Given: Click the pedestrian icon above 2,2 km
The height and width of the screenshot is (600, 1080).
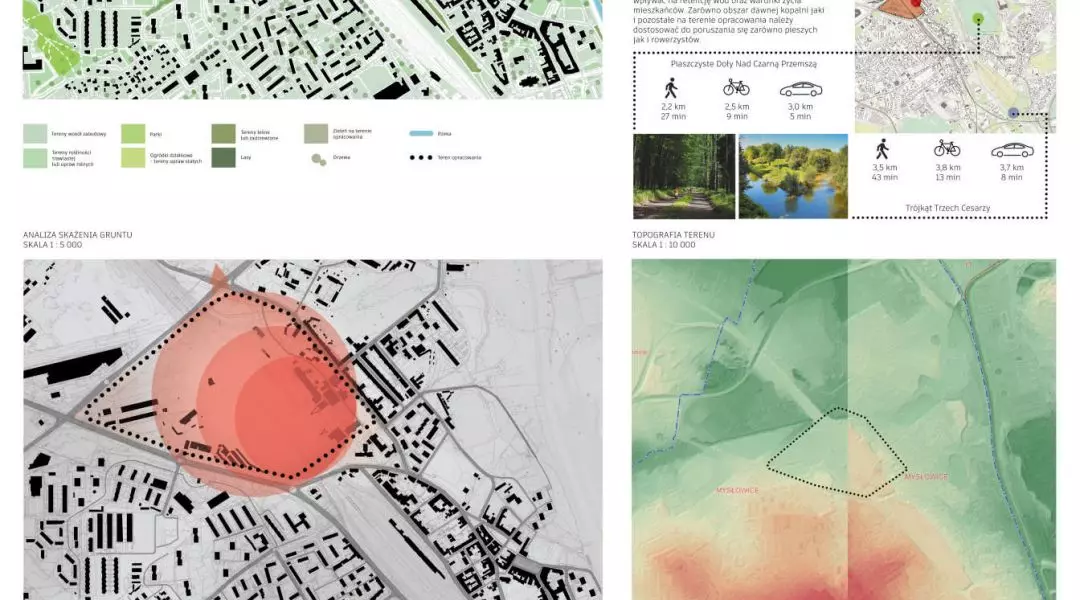Looking at the screenshot, I should 671,88.
